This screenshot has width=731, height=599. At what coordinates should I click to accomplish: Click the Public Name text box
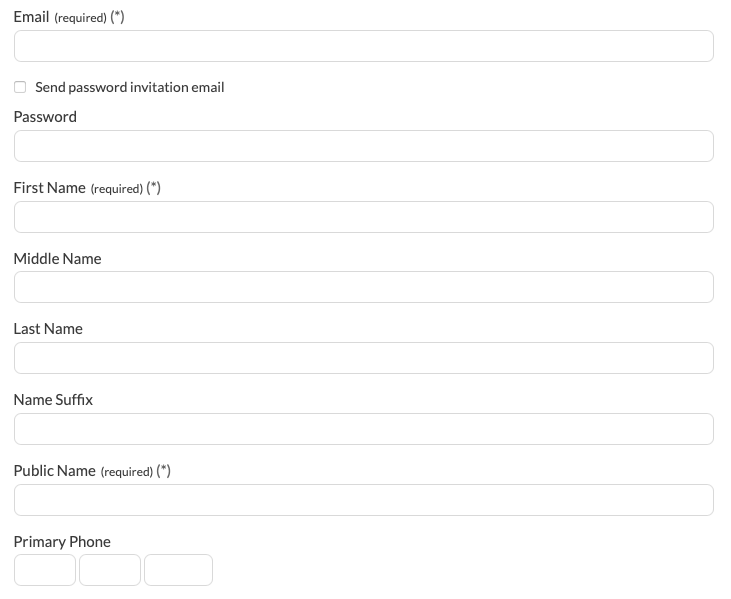pos(363,500)
